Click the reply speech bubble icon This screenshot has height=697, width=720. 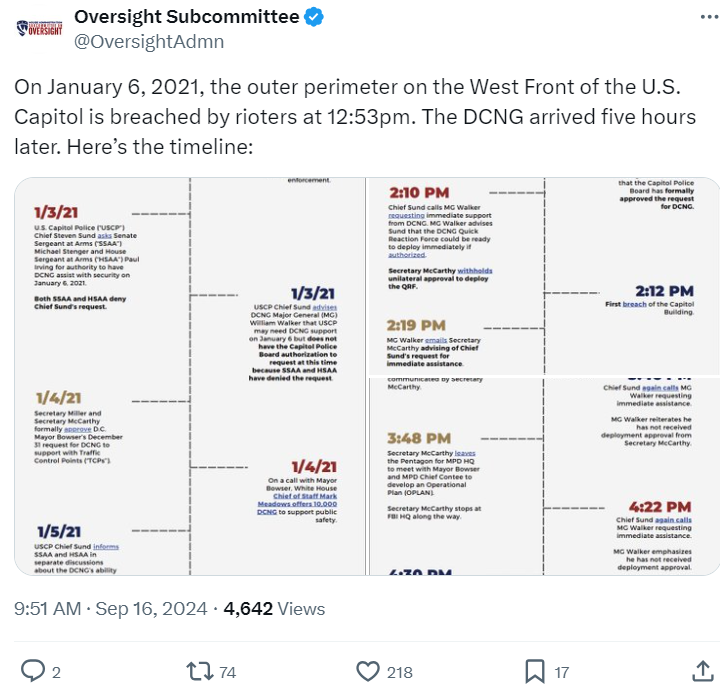33,671
